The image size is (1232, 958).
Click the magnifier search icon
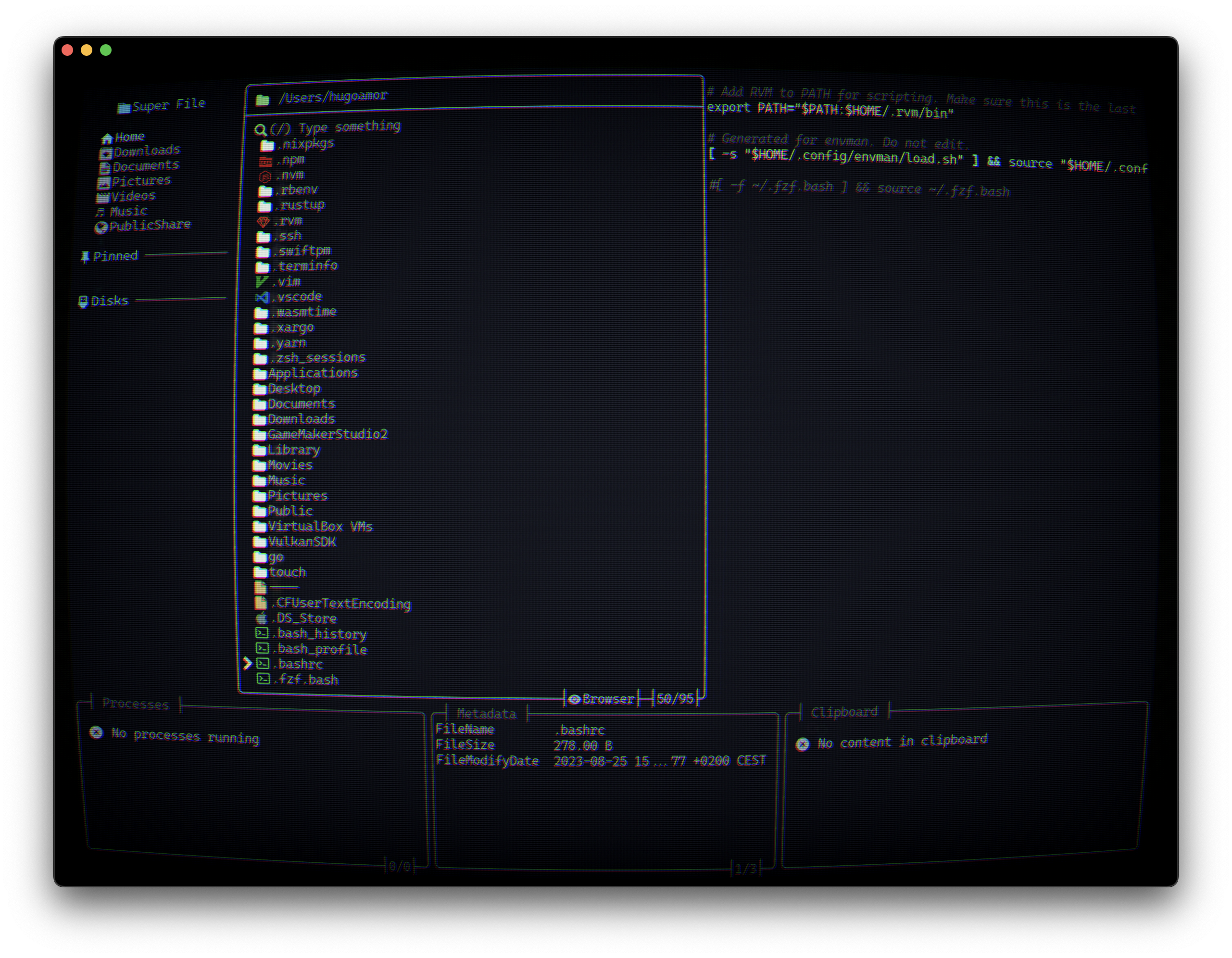click(x=260, y=130)
